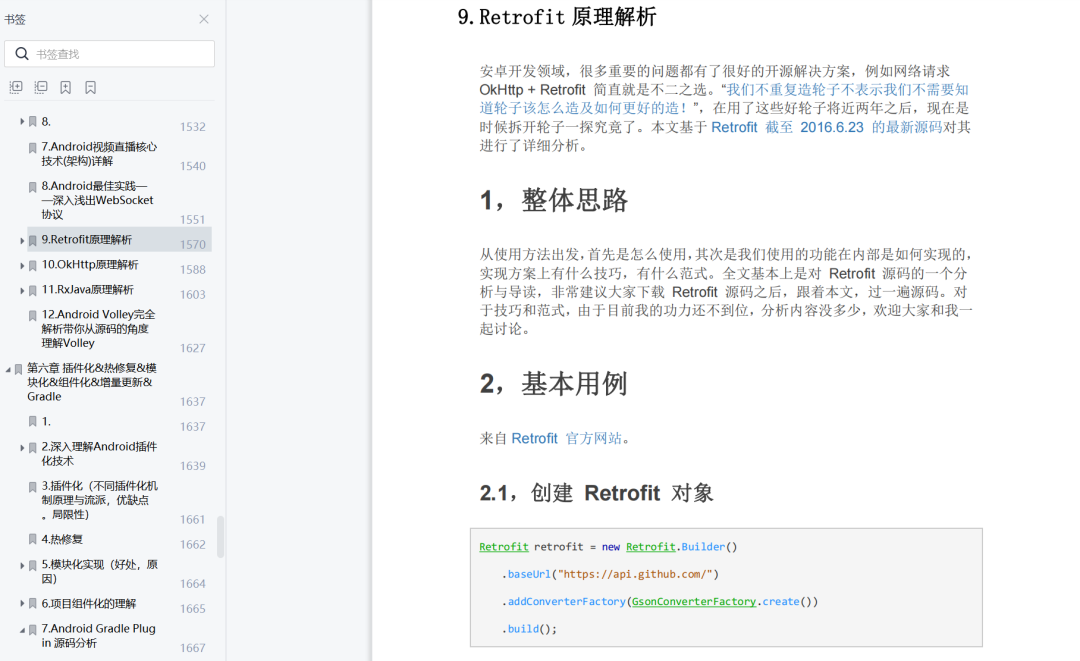Collapse all bookmarks icon

point(41,87)
